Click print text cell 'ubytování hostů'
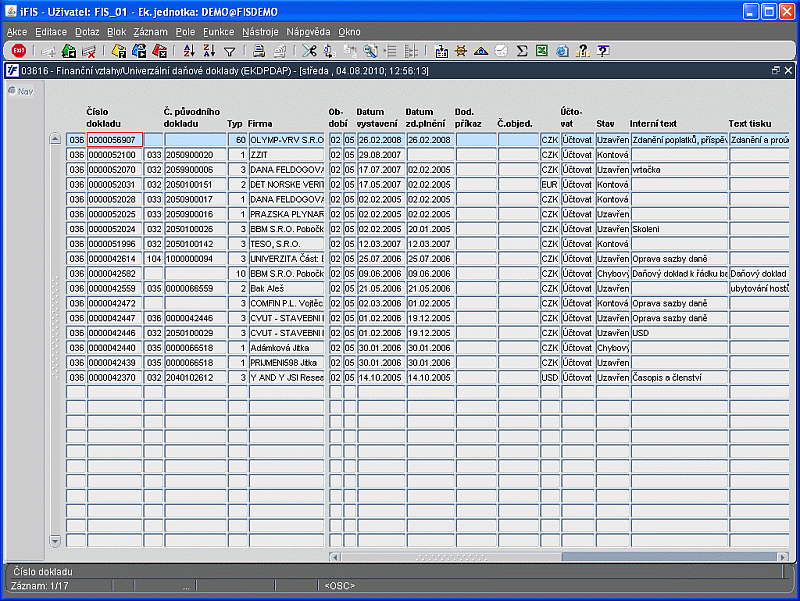 coord(759,288)
